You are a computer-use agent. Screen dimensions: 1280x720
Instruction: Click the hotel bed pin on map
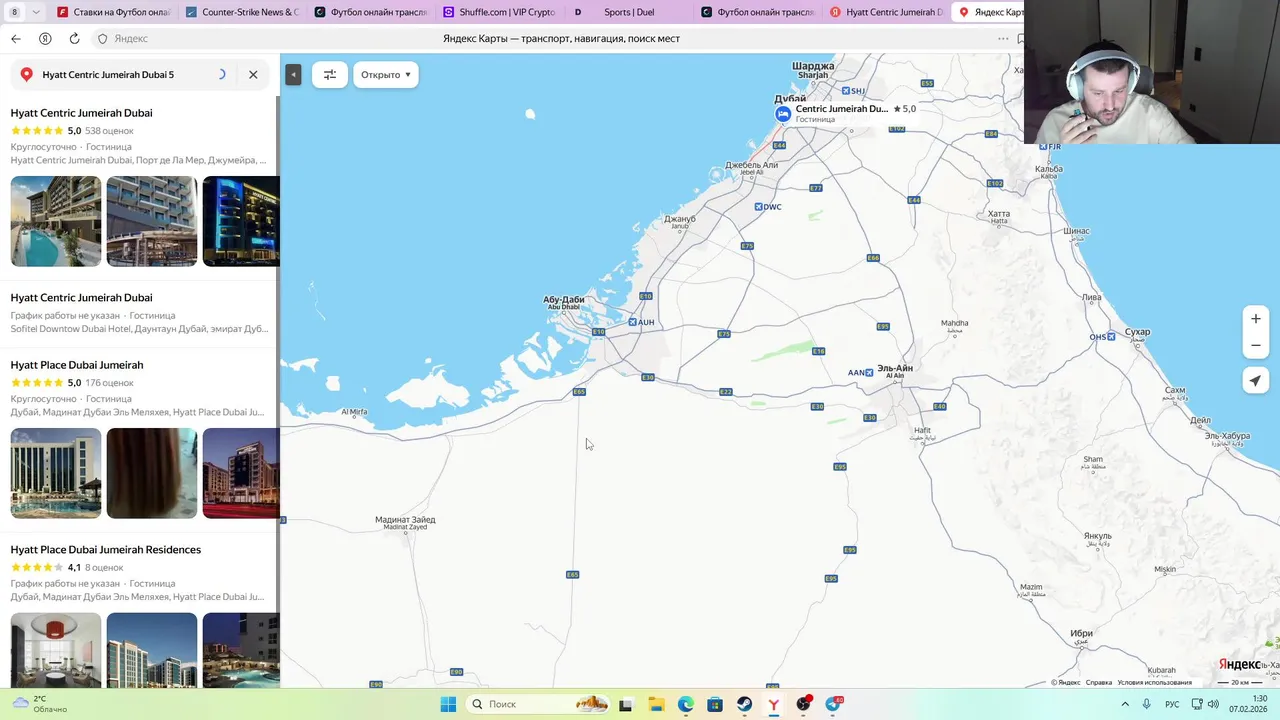click(783, 114)
